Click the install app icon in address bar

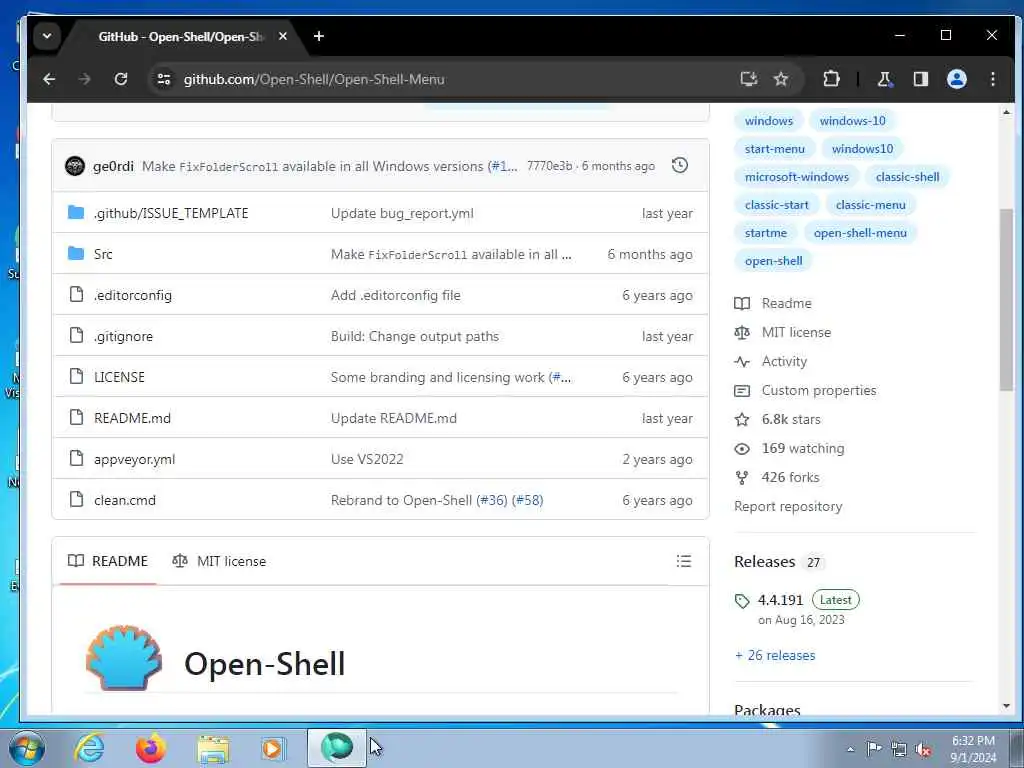[748, 79]
